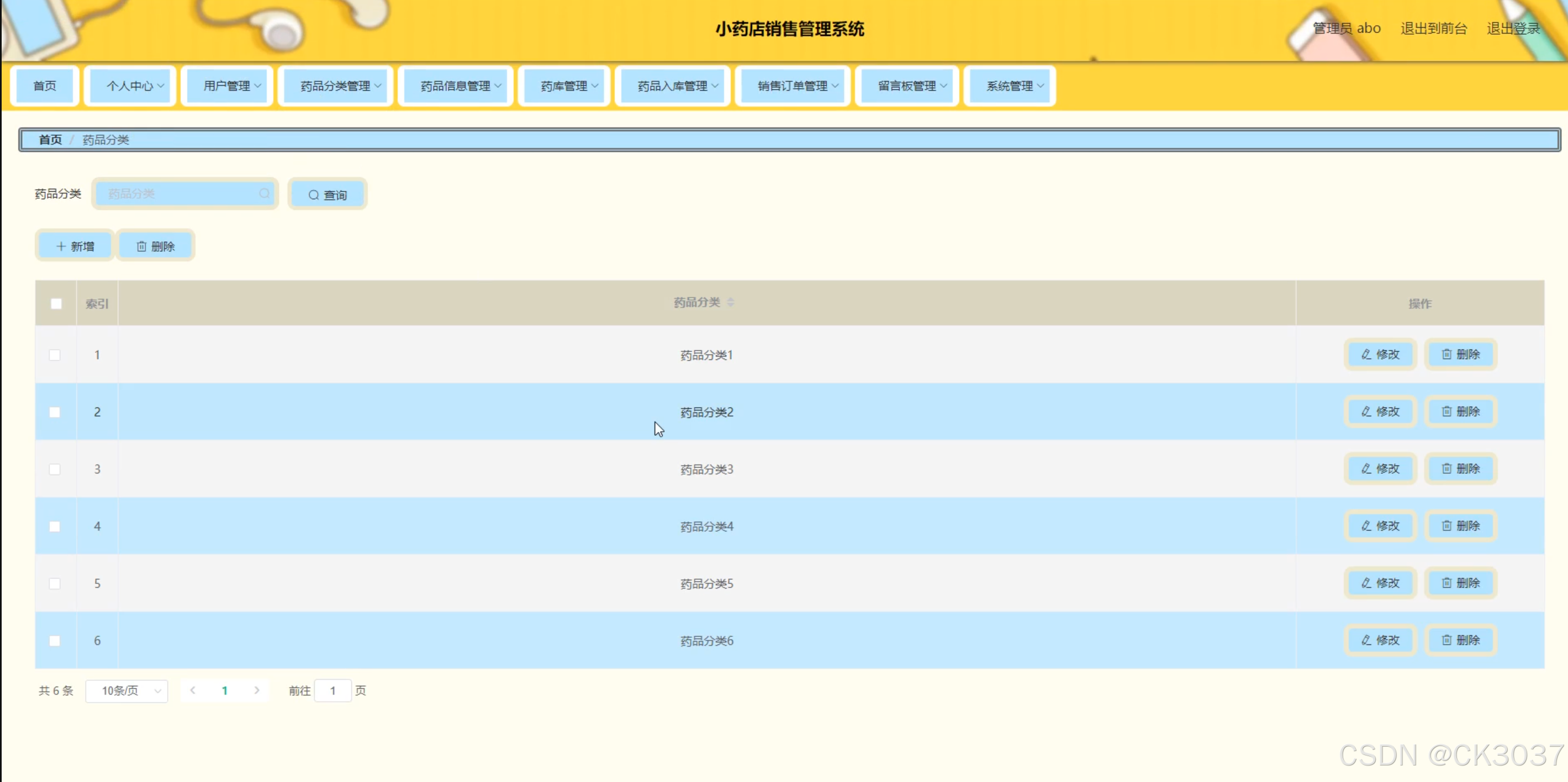Click the trash icon for row 药品分类3

pos(1446,468)
